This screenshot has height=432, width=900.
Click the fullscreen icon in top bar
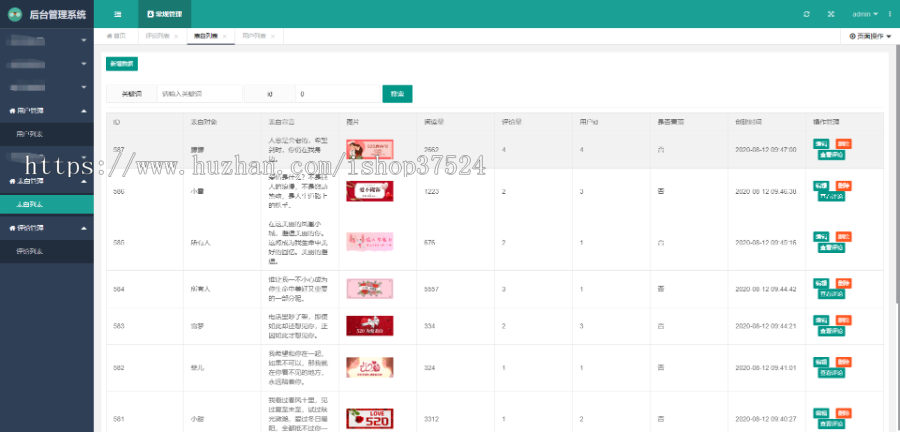(831, 14)
